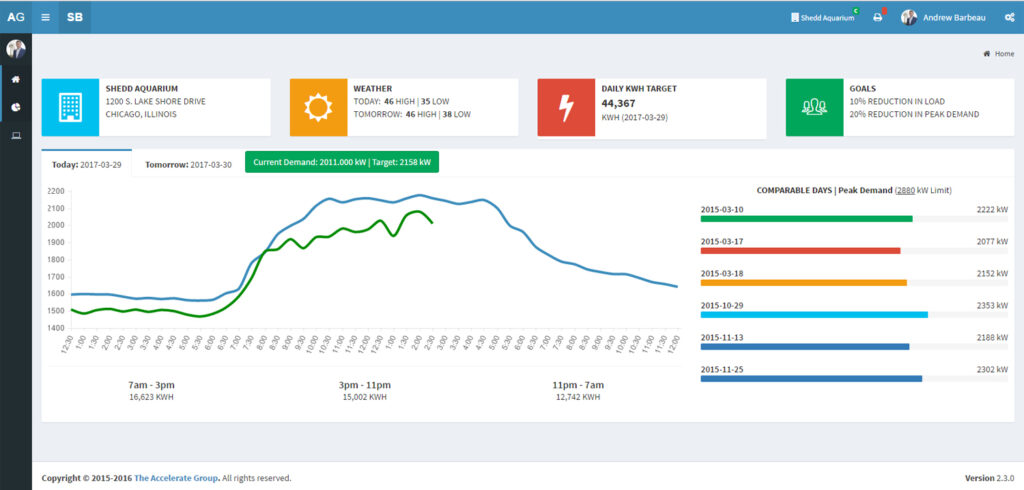Click the 3pm - 11pm period label
The height and width of the screenshot is (490, 1024).
coord(364,385)
